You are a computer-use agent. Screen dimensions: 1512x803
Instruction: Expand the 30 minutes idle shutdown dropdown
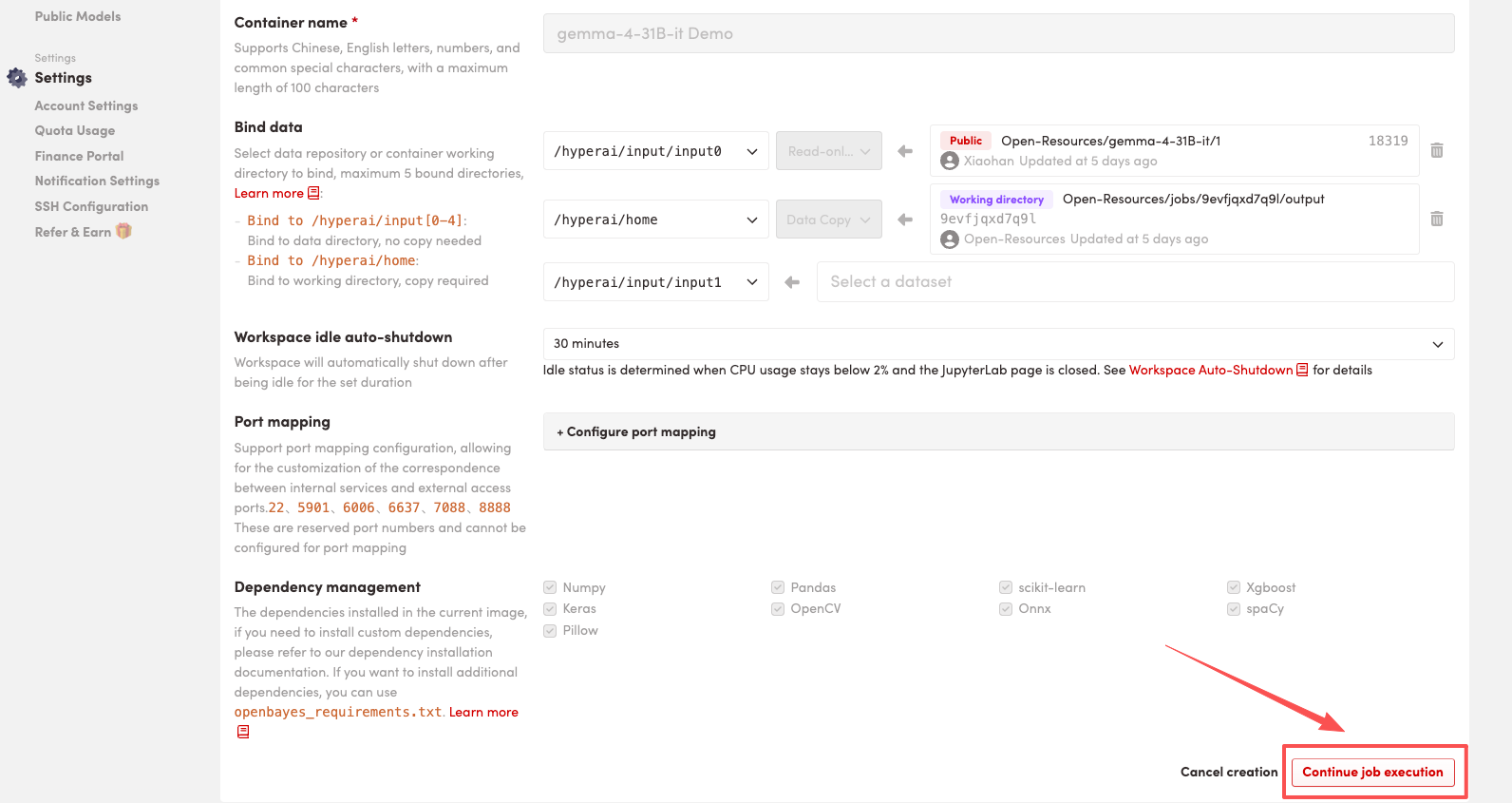pos(997,344)
